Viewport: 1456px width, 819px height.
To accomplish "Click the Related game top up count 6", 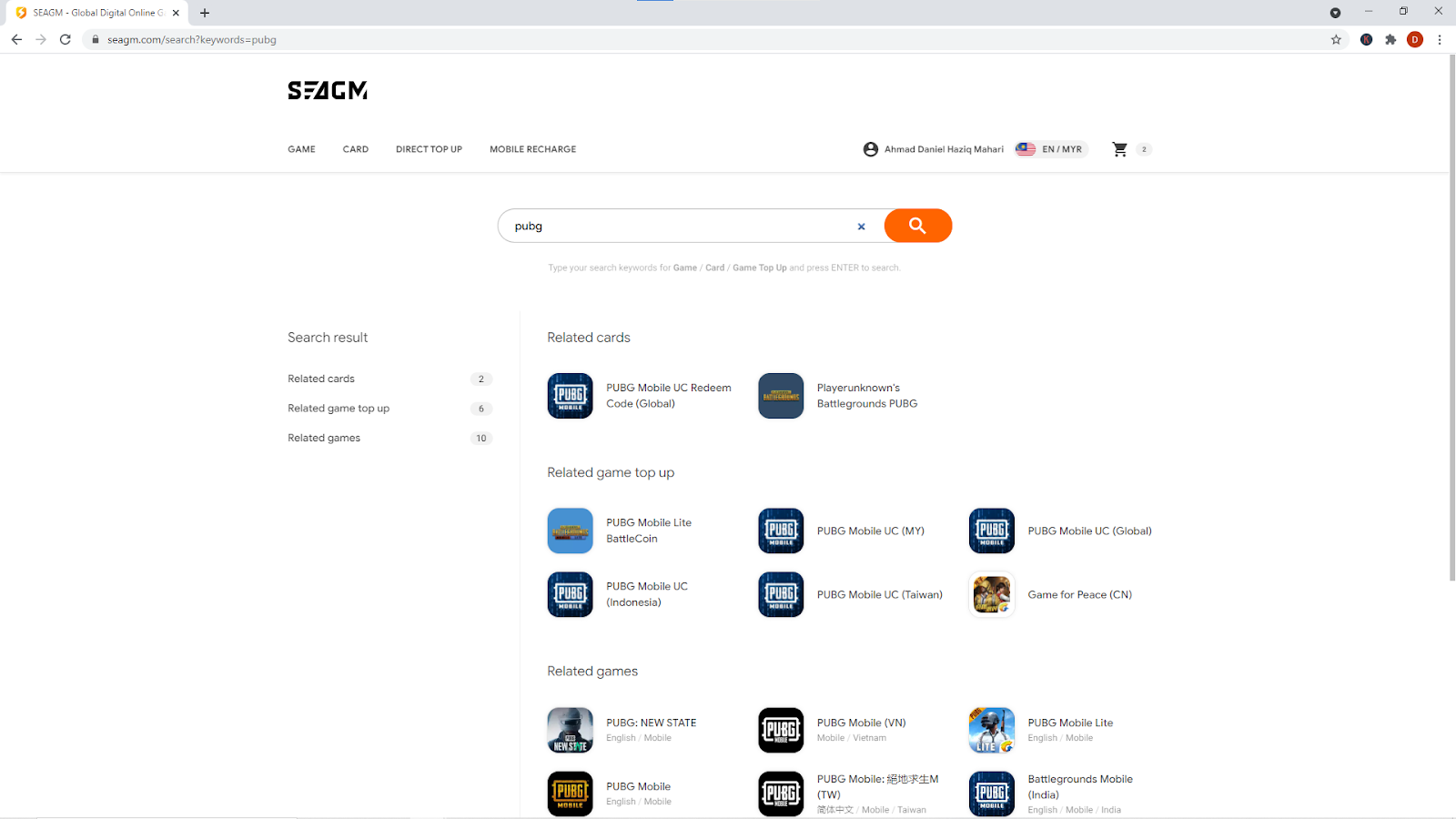I will 481,409.
